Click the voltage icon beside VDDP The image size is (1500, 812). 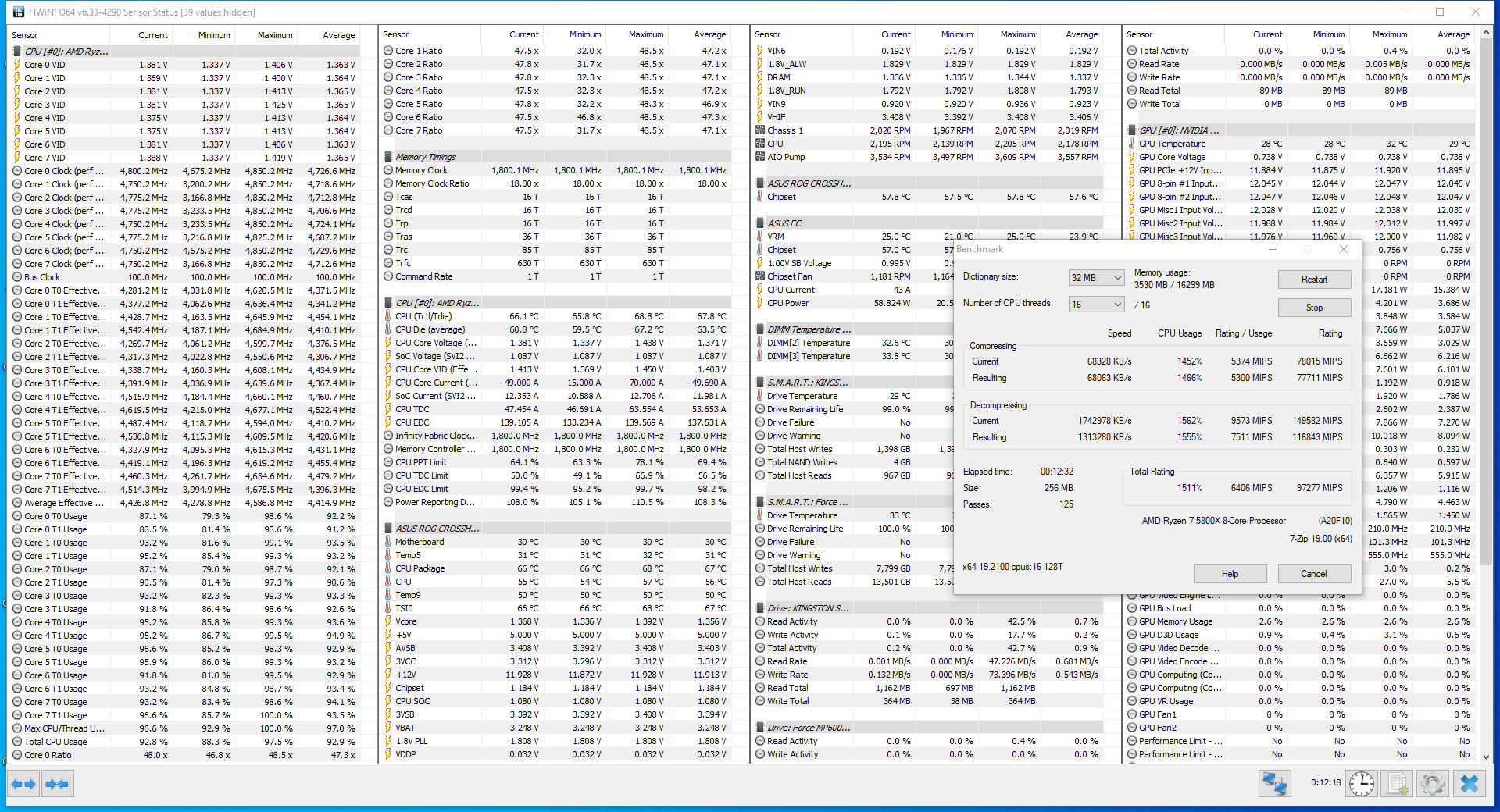coord(388,754)
